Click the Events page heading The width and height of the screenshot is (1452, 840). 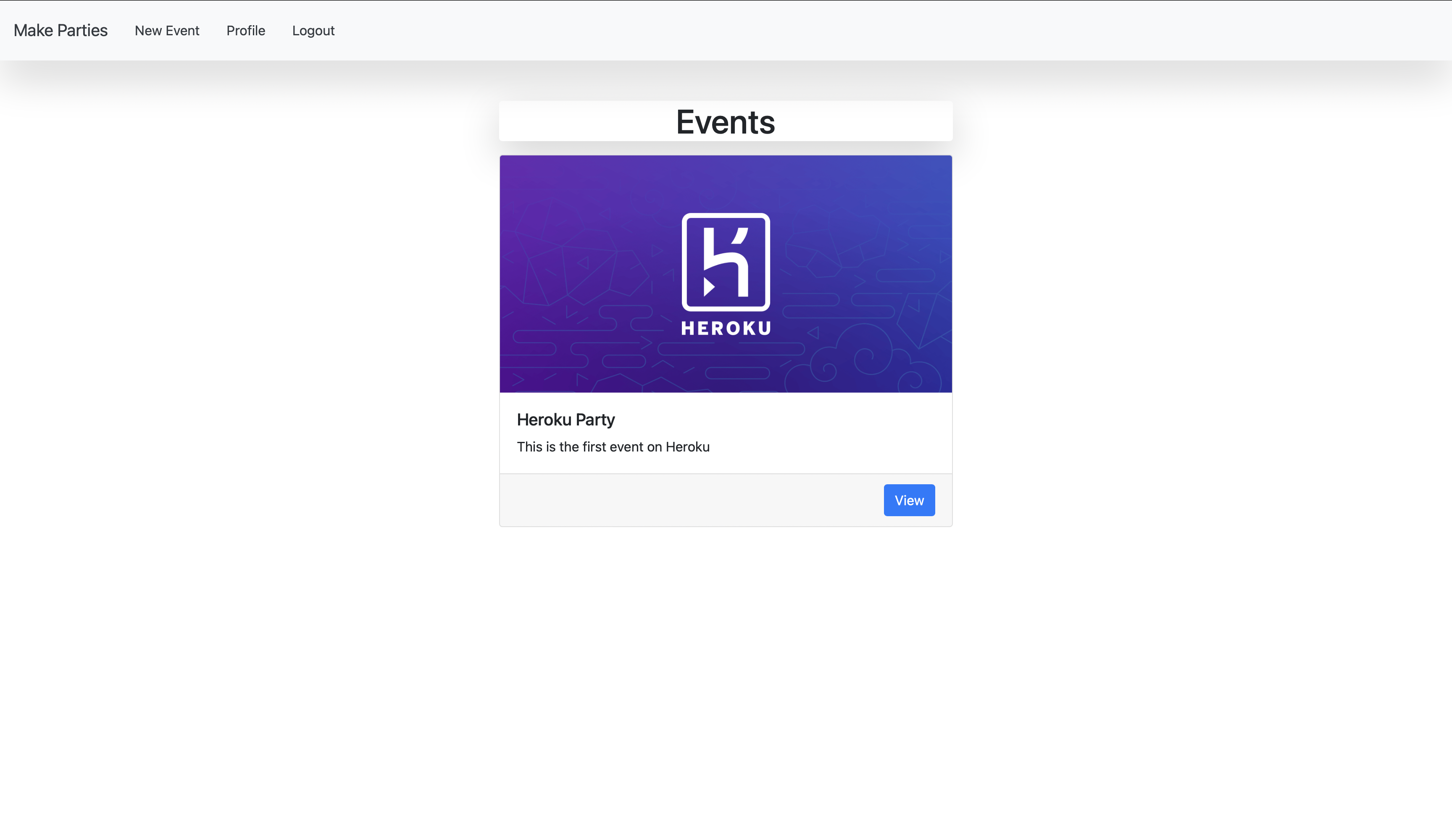coord(726,122)
